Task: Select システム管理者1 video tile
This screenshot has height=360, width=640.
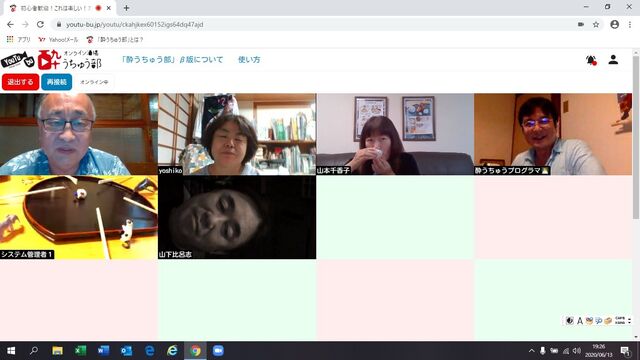Action: click(x=79, y=218)
